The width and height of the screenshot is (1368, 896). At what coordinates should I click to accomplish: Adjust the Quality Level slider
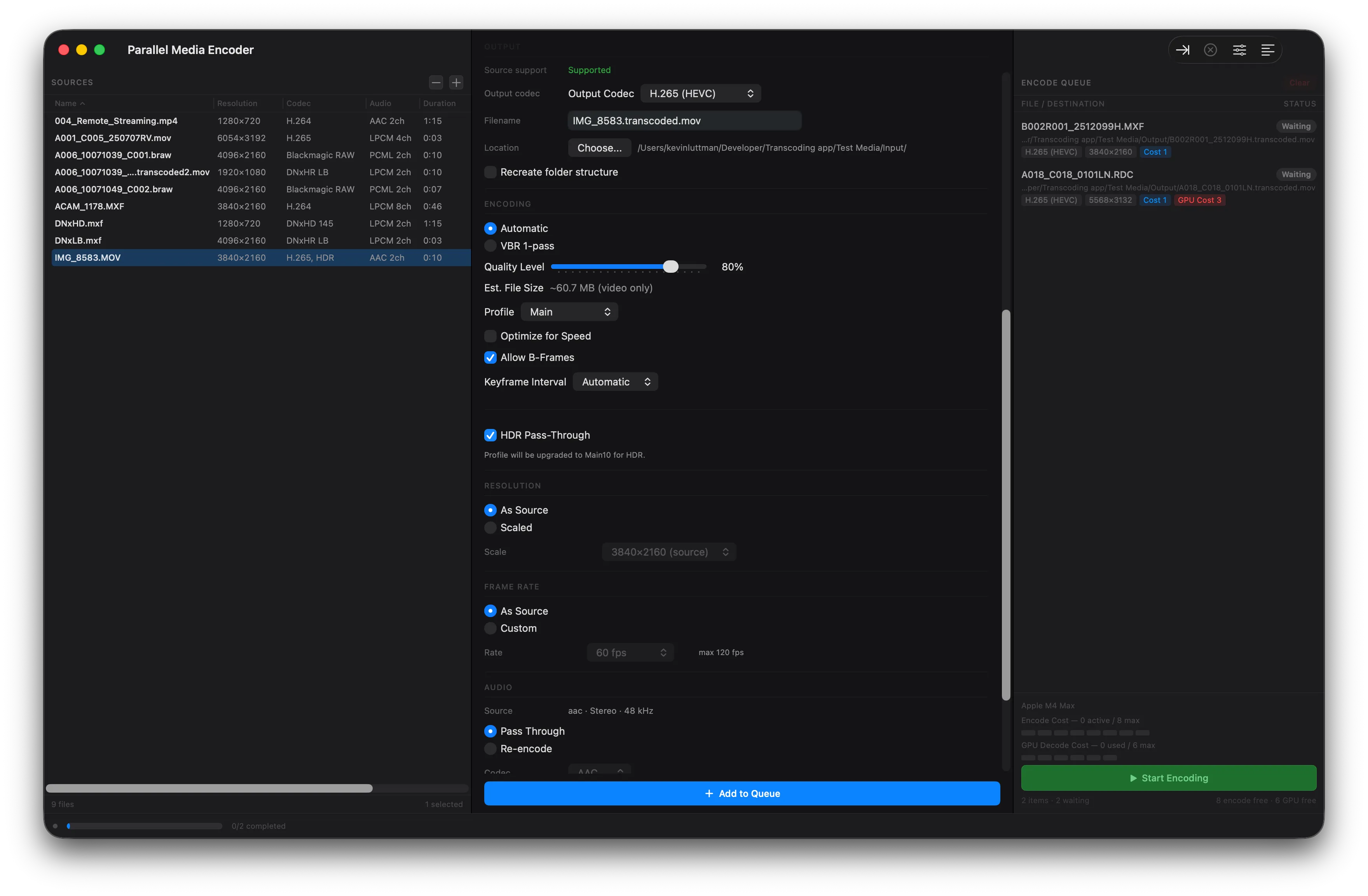coord(671,266)
